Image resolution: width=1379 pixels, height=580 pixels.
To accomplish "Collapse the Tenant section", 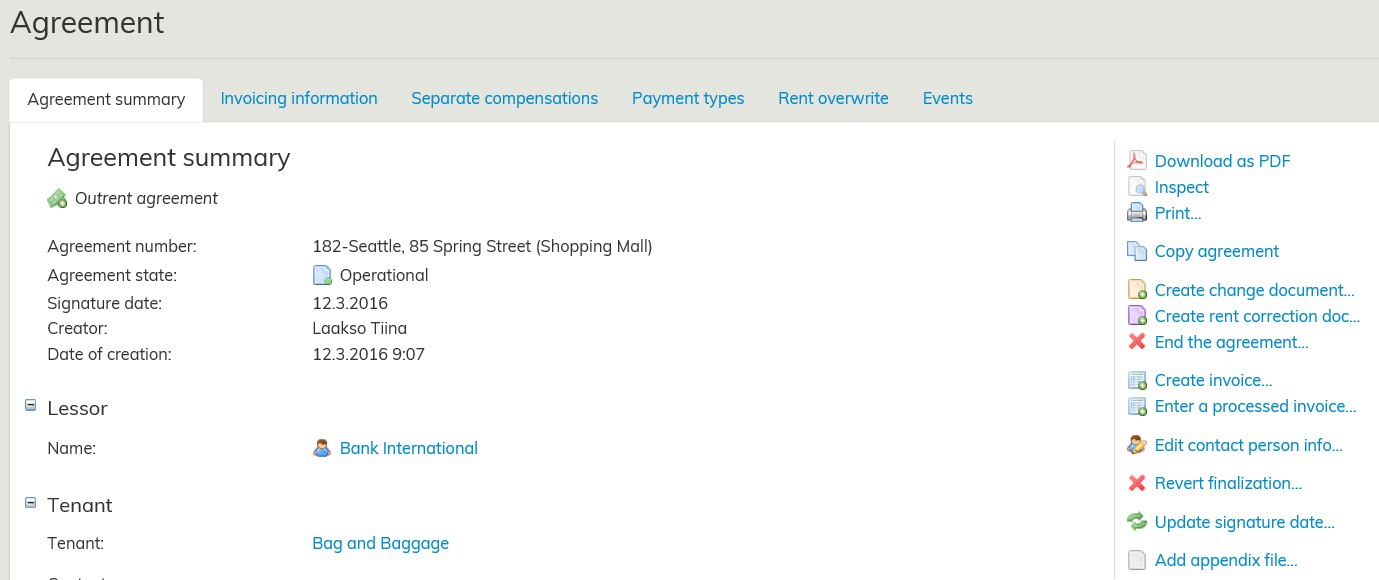I will click(30, 503).
